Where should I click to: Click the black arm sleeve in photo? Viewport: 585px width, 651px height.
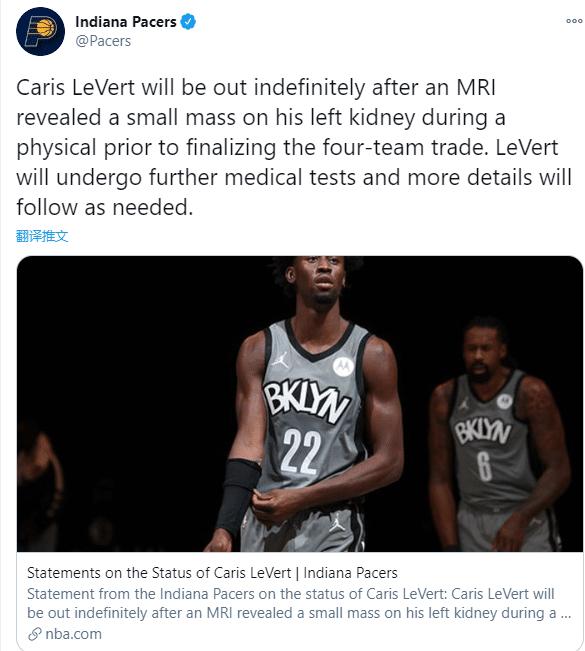[237, 494]
